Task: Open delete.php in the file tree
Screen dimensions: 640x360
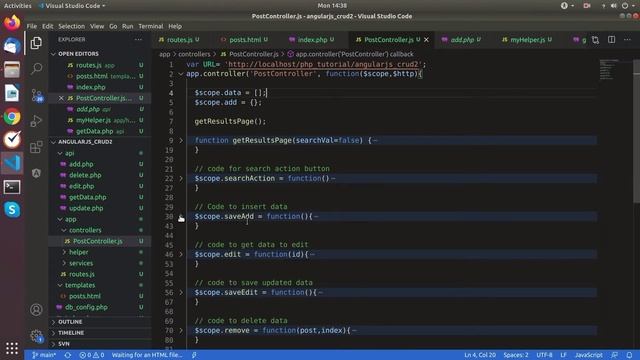Action: pyautogui.click(x=85, y=175)
